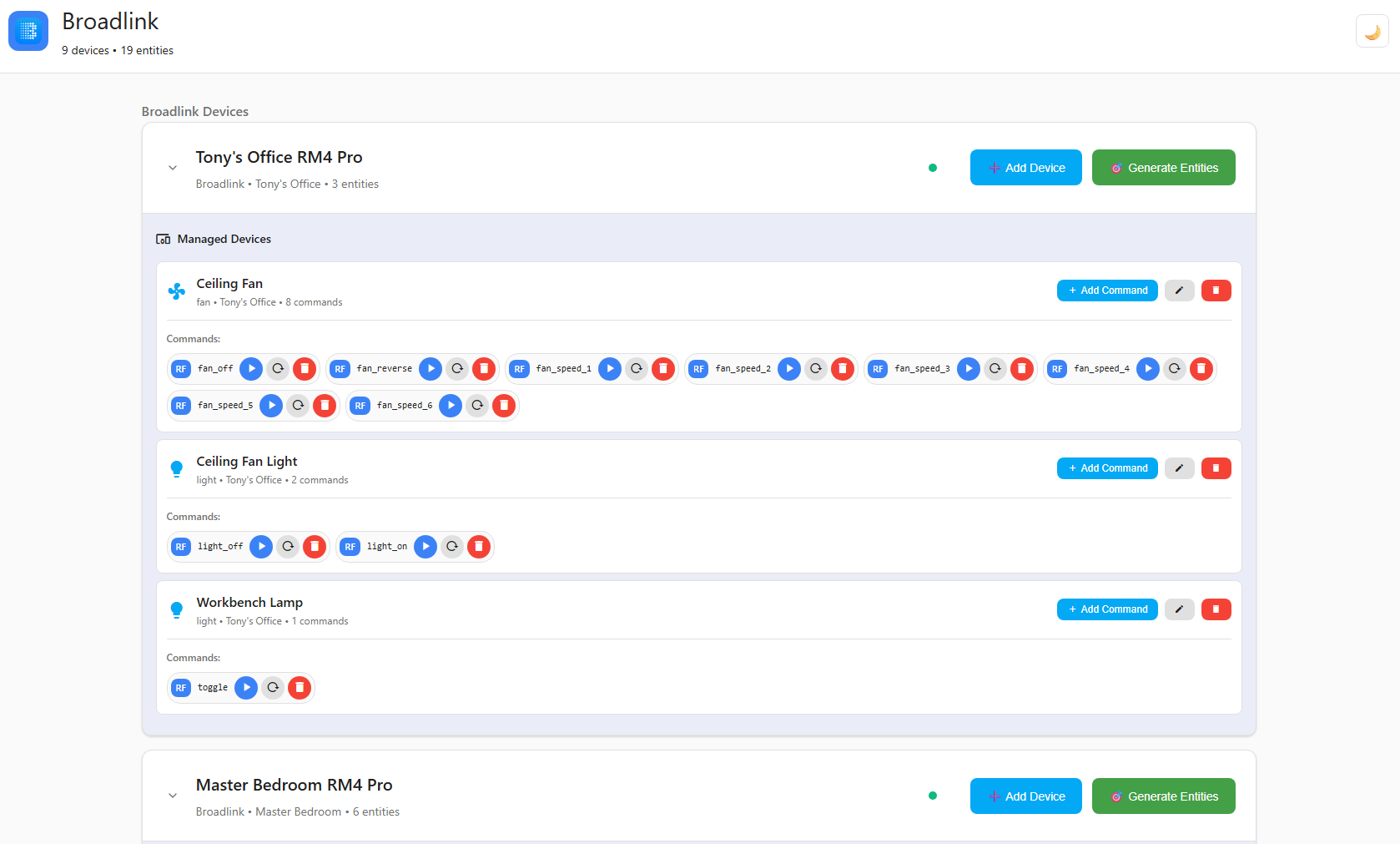Image resolution: width=1400 pixels, height=844 pixels.
Task: Test the fan_speed_3 command
Action: (969, 368)
